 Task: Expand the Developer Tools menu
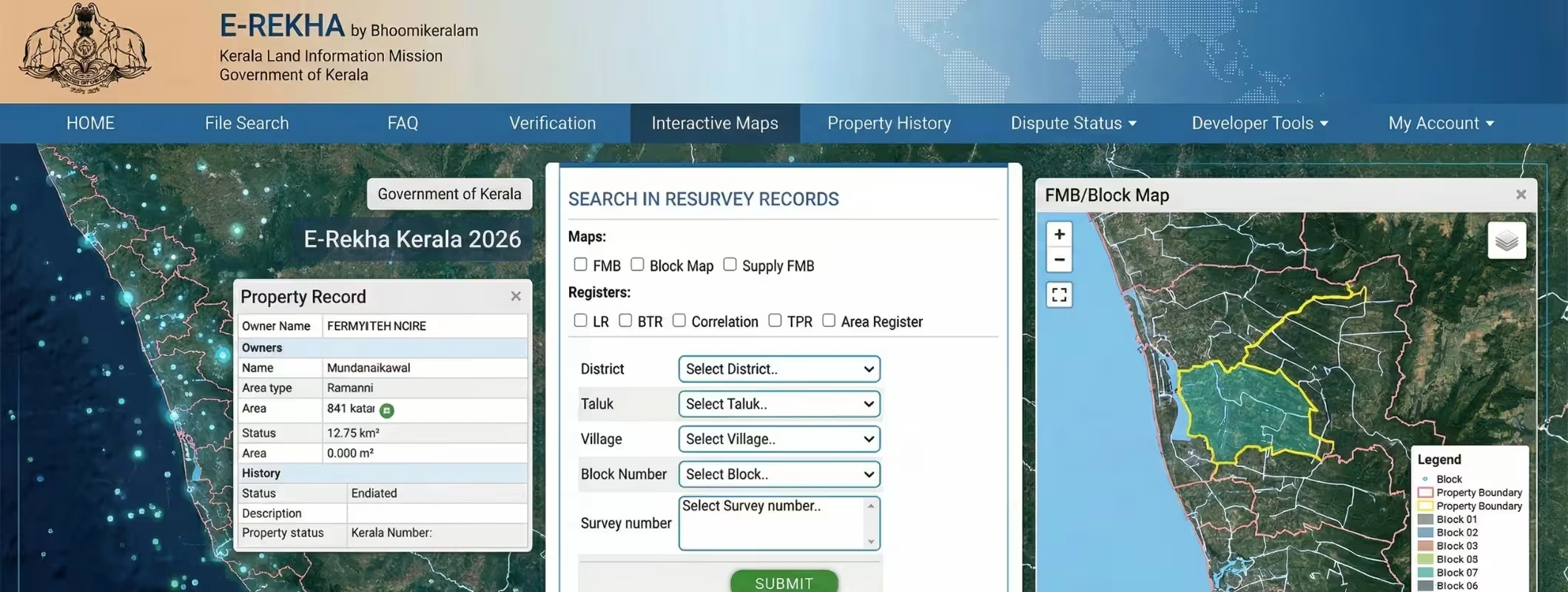[x=1259, y=123]
